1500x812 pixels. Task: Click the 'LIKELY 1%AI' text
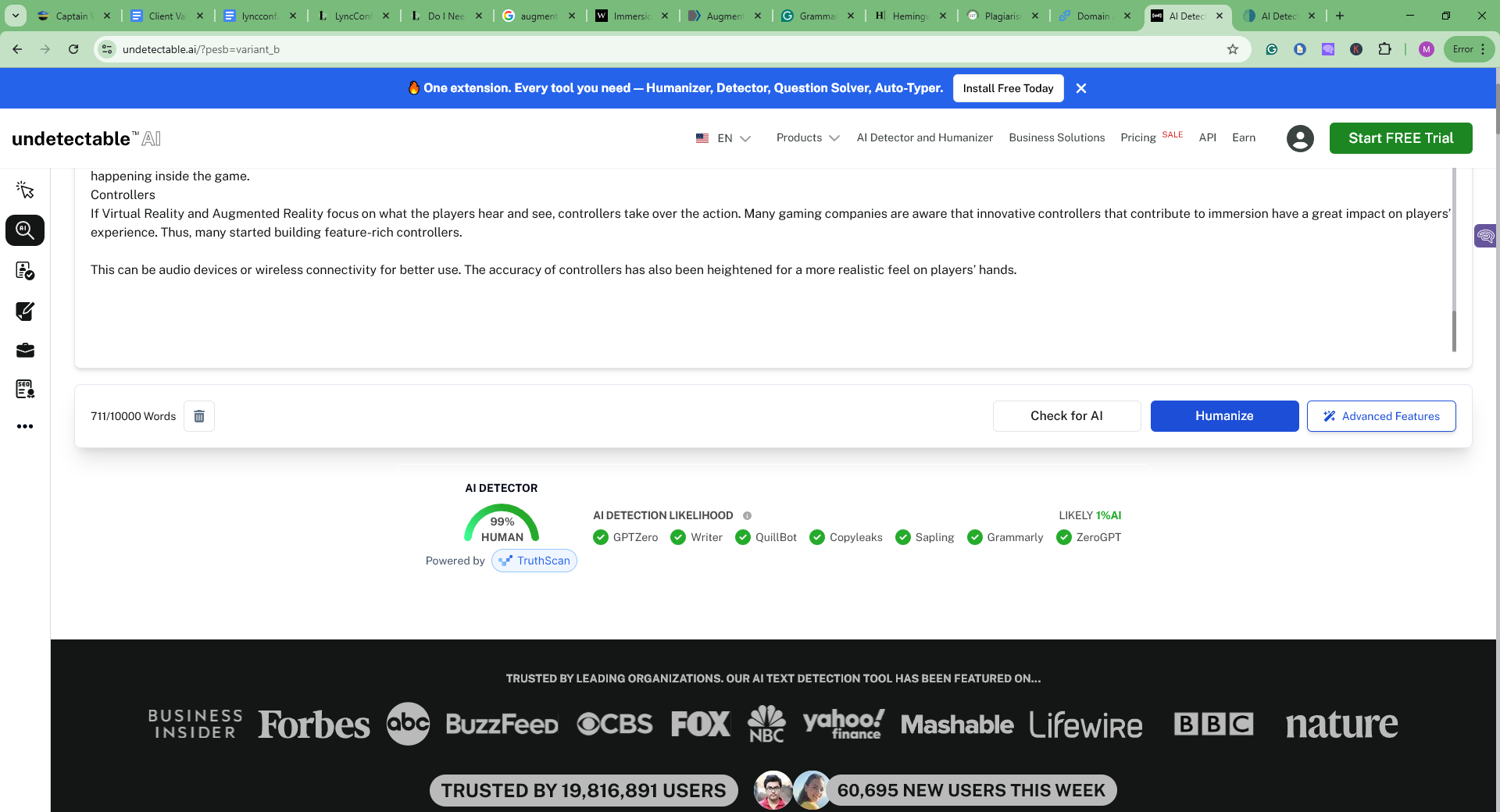(1090, 515)
